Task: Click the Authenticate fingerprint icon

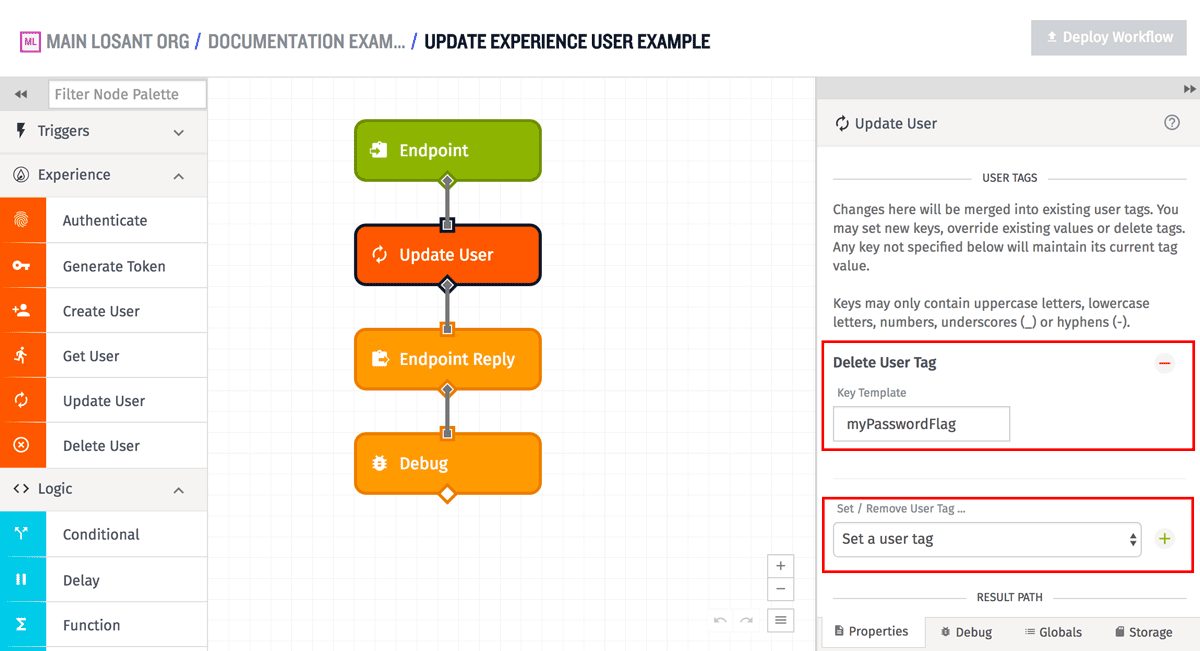Action: point(22,220)
